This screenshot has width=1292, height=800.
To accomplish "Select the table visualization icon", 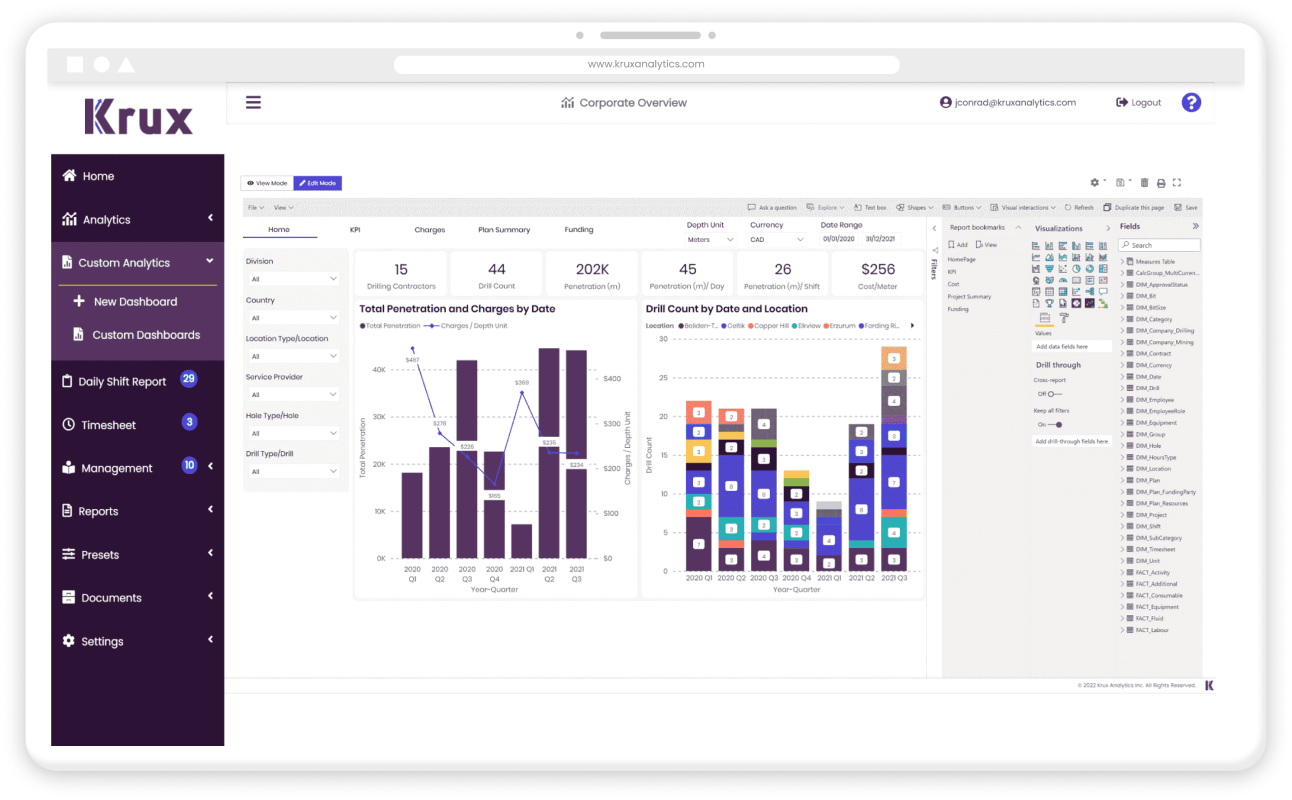I will (1050, 291).
